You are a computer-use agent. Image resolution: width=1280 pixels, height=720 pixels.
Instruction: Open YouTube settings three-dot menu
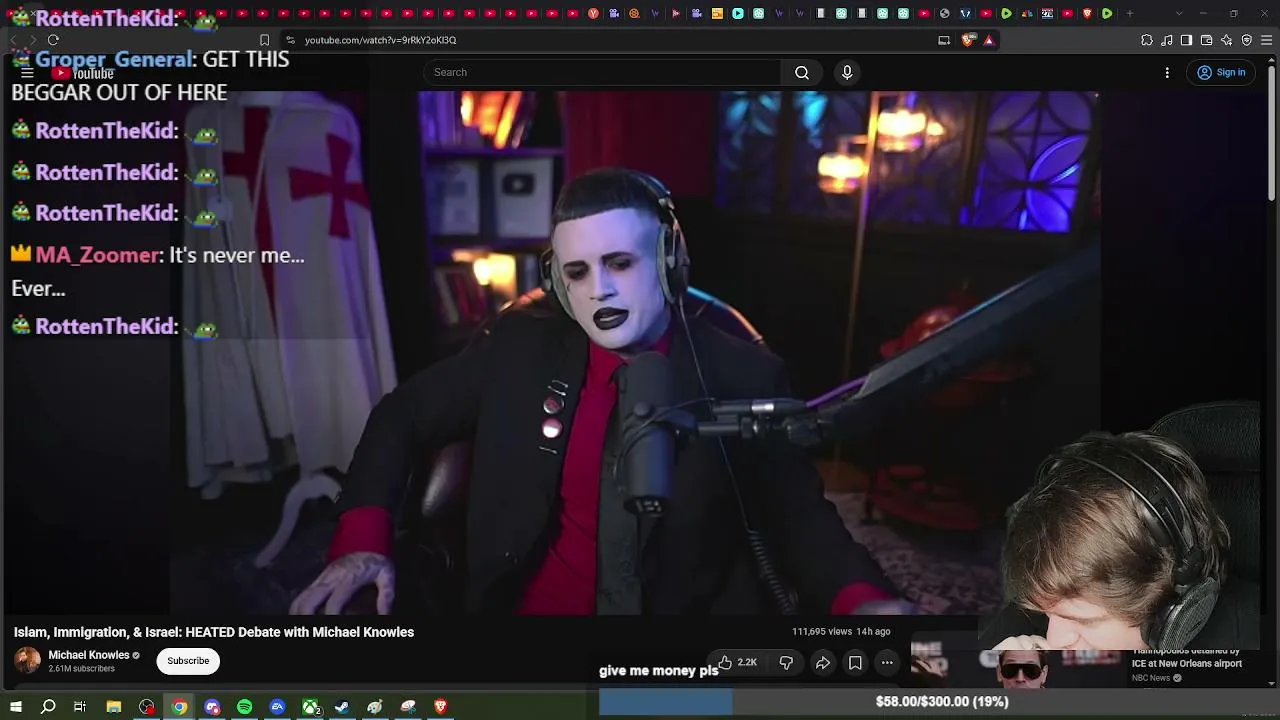(x=1167, y=72)
